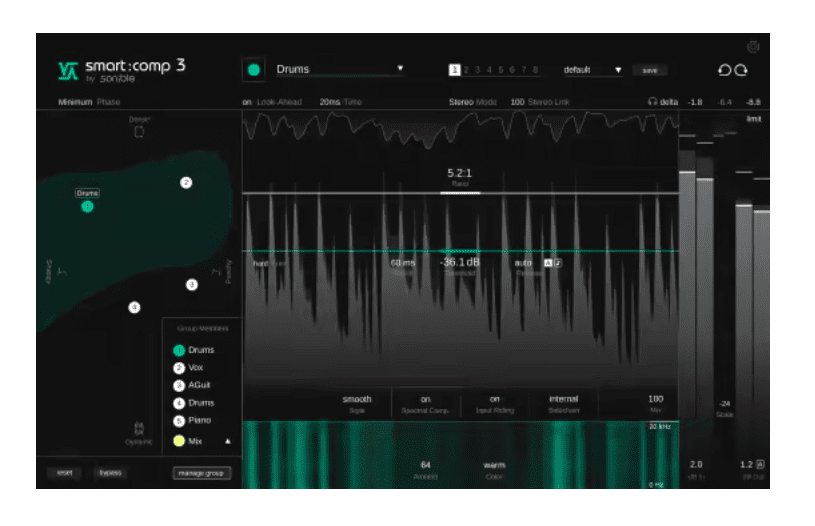Select group member 4 Drums
The image size is (815, 526).
click(x=193, y=403)
